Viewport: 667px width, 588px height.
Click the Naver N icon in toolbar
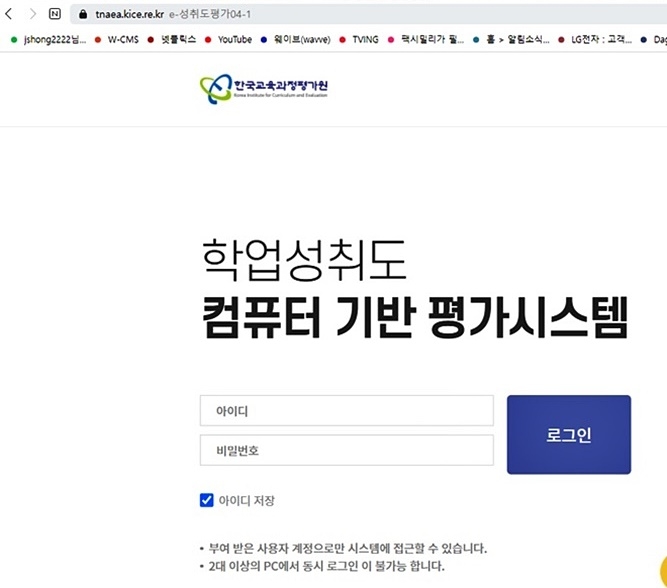coord(55,15)
